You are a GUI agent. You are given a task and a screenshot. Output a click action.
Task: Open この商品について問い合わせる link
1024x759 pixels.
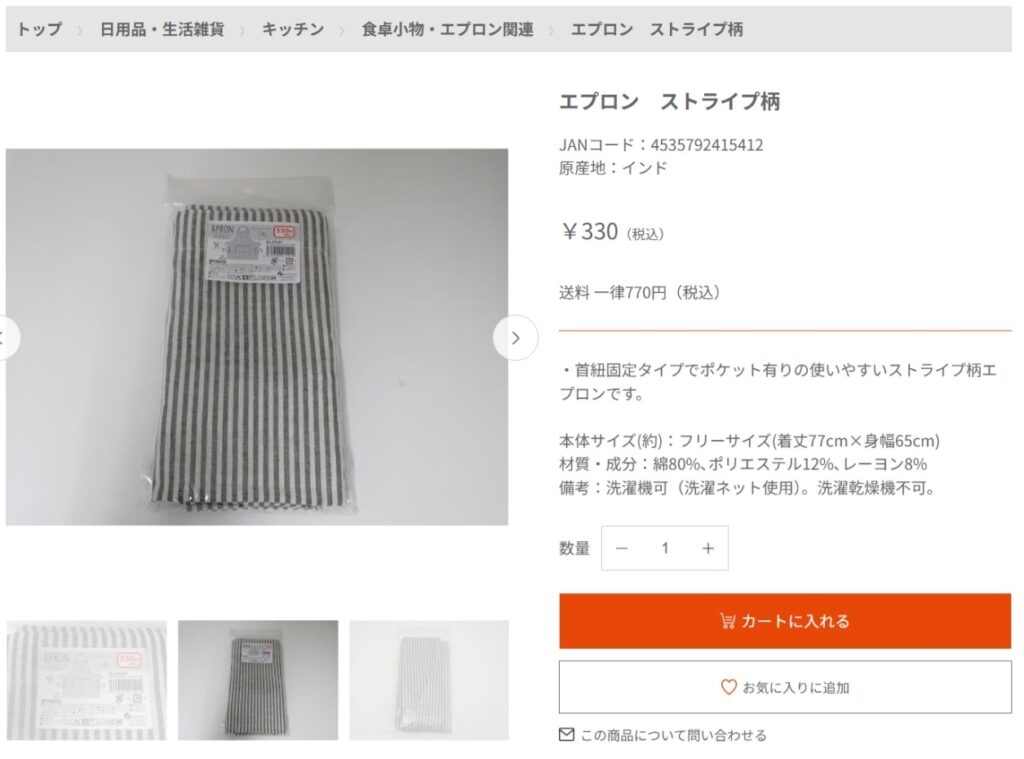673,735
